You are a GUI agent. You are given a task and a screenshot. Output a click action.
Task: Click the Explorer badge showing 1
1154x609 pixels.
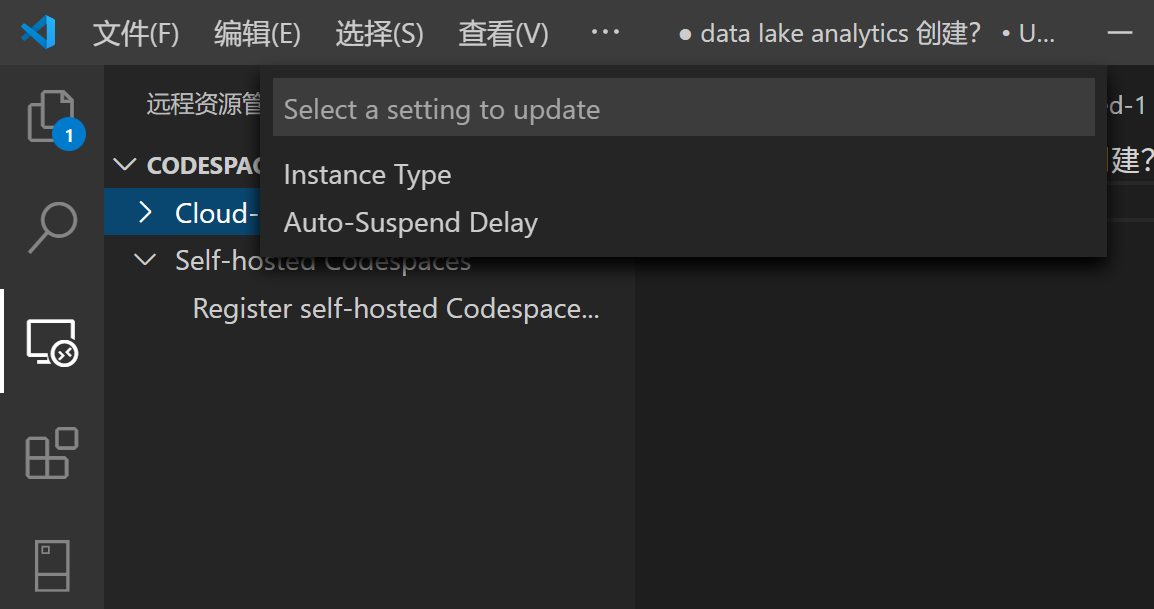[70, 134]
